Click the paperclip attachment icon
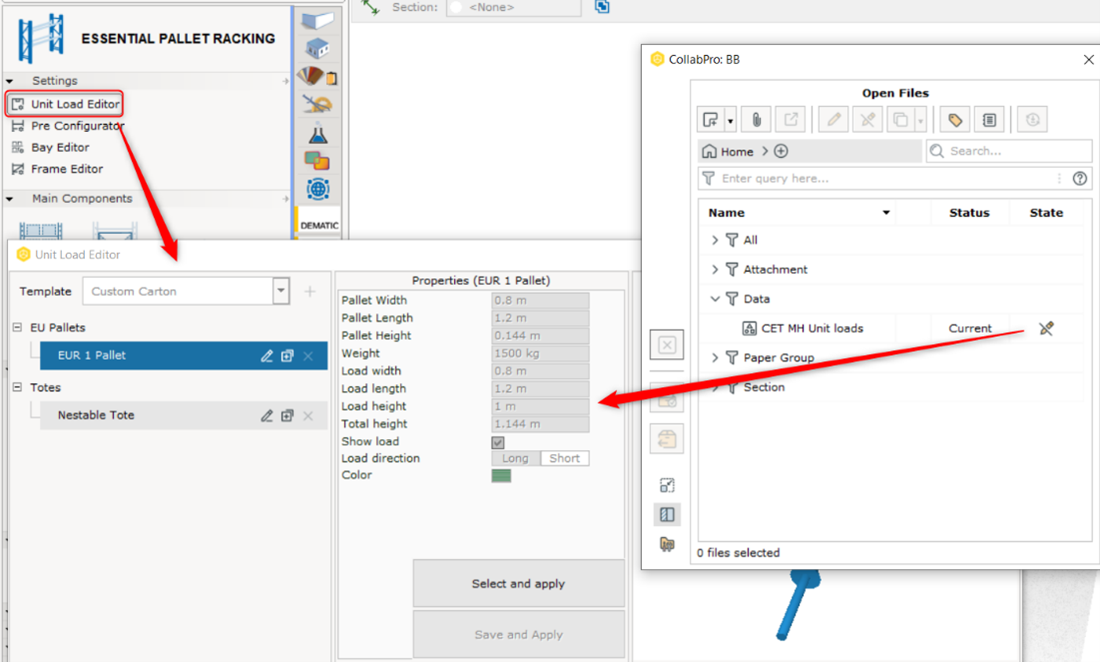The height and width of the screenshot is (662, 1100). pos(756,120)
